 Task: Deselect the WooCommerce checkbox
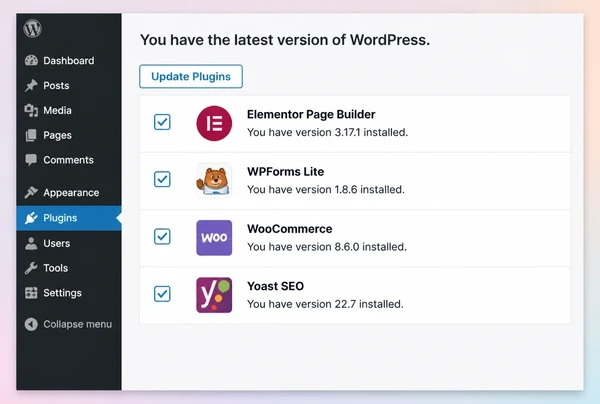[162, 236]
